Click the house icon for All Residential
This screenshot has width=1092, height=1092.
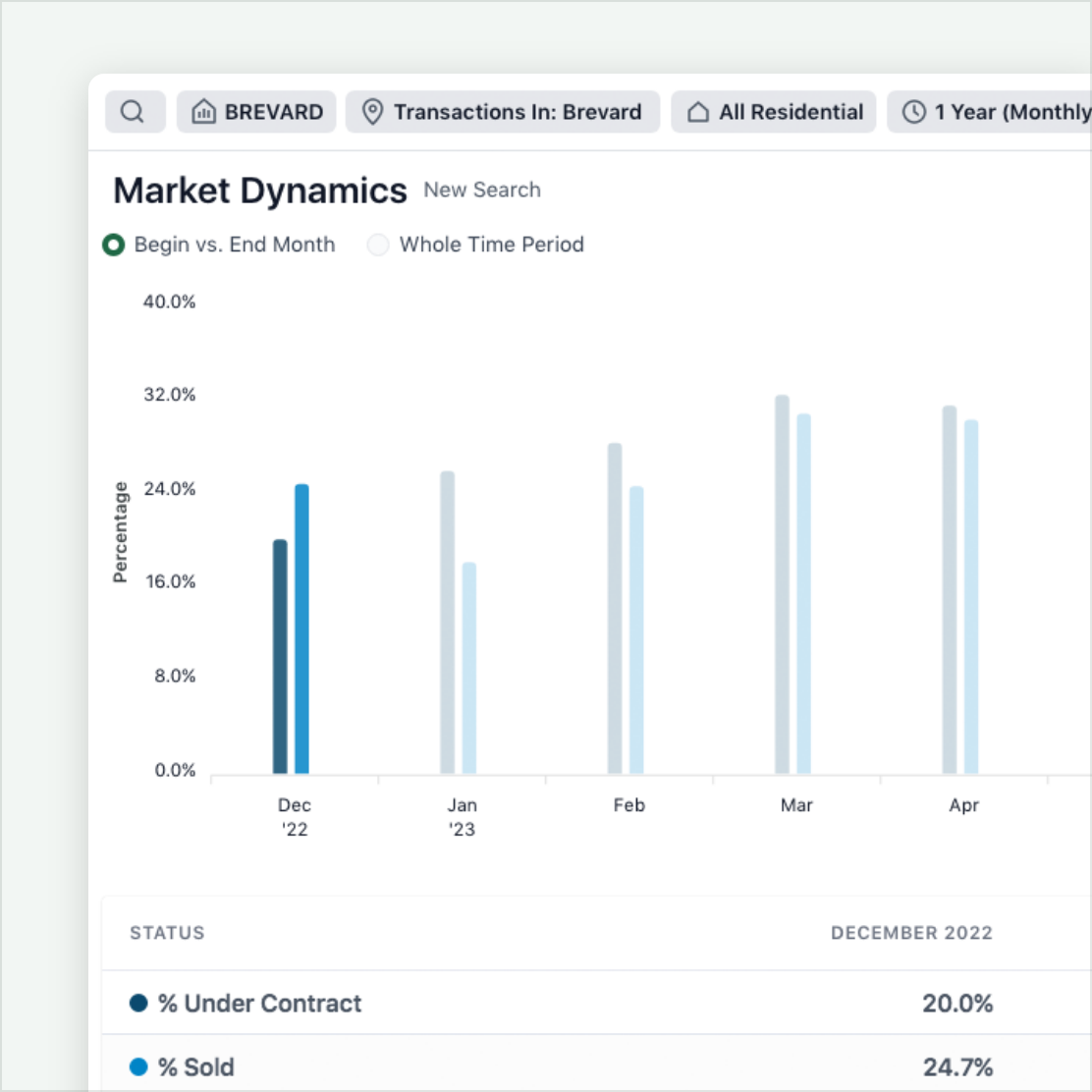pos(698,112)
